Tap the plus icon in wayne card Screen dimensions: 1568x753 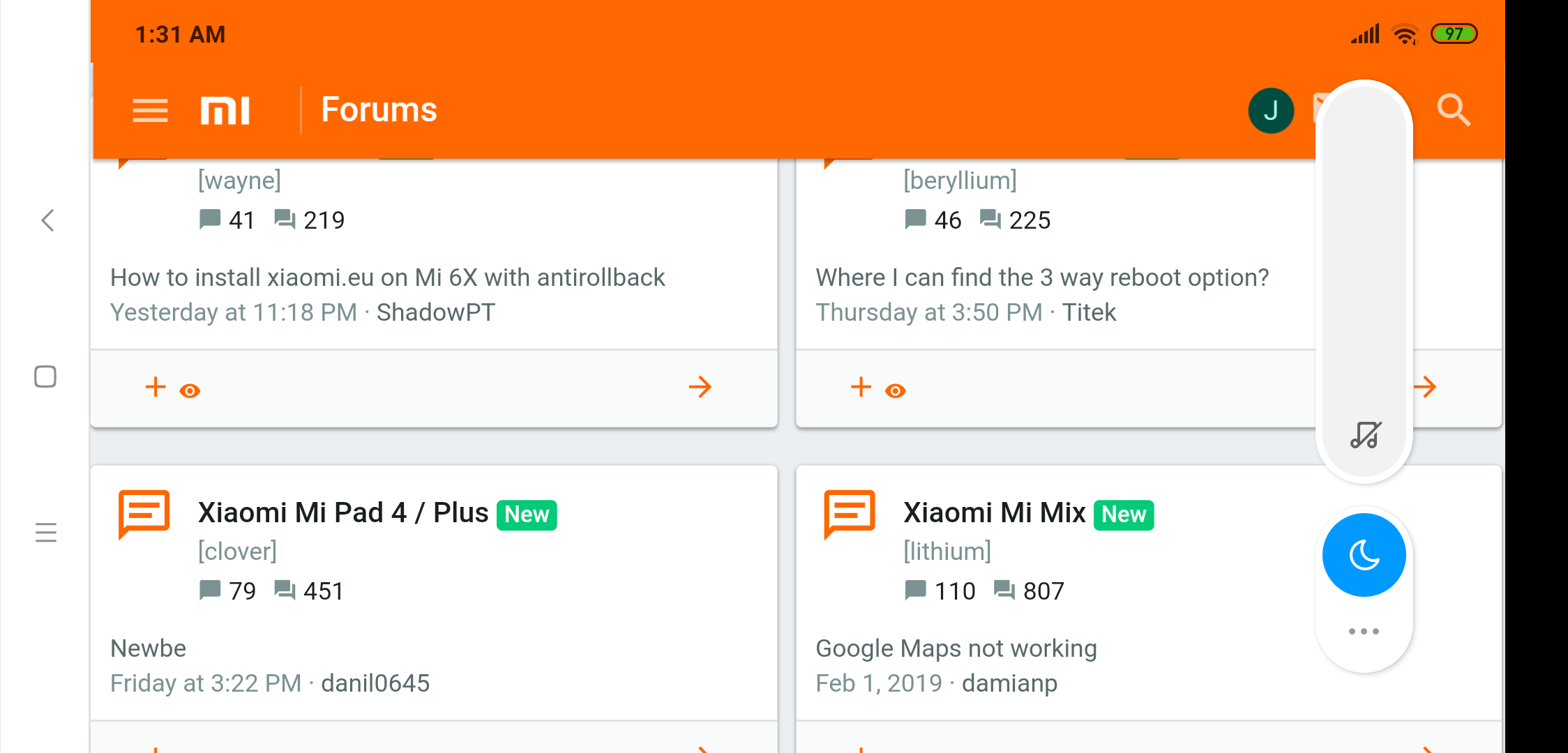pos(156,387)
